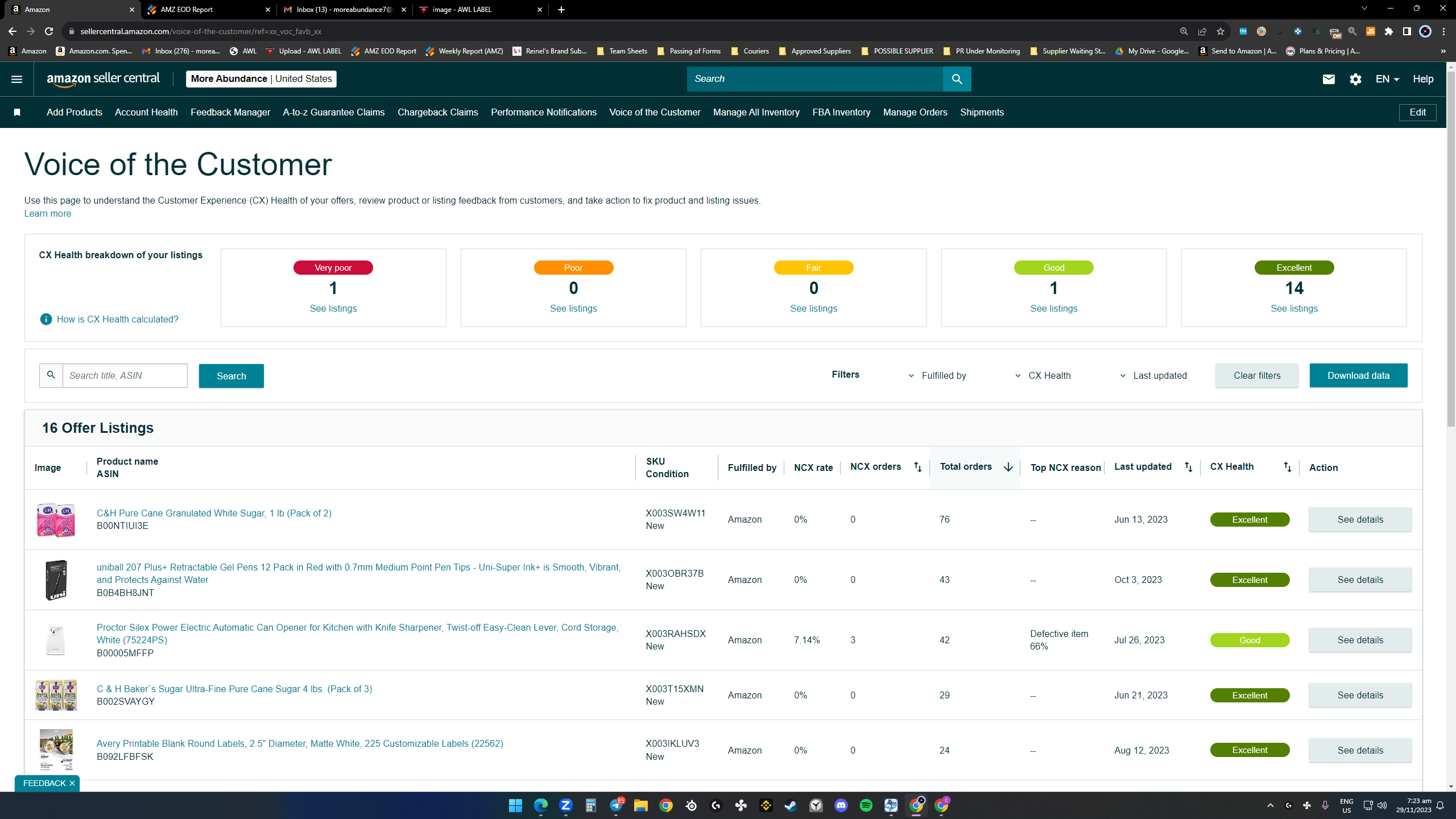1456x819 pixels.
Task: Click the Search title, ASIN input field
Action: (125, 375)
